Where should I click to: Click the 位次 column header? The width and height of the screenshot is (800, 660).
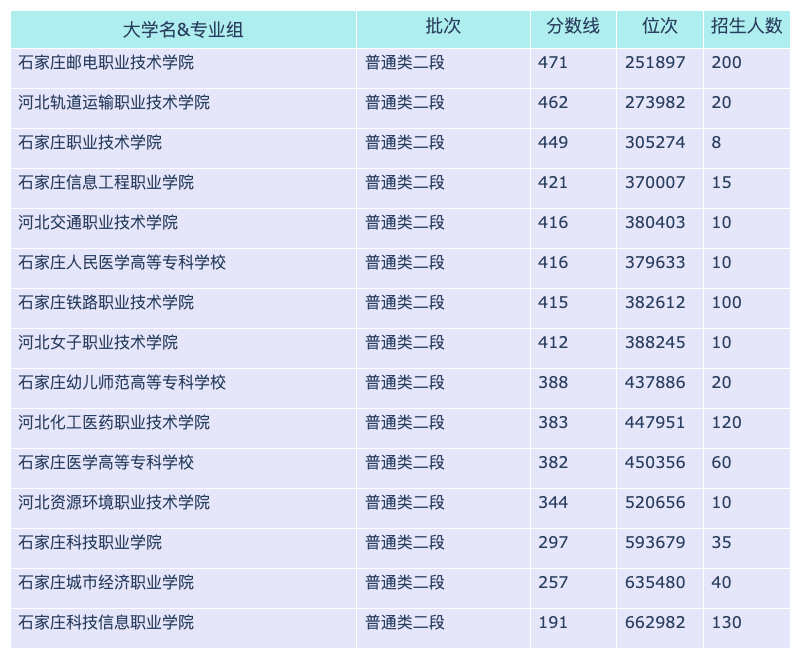[660, 30]
